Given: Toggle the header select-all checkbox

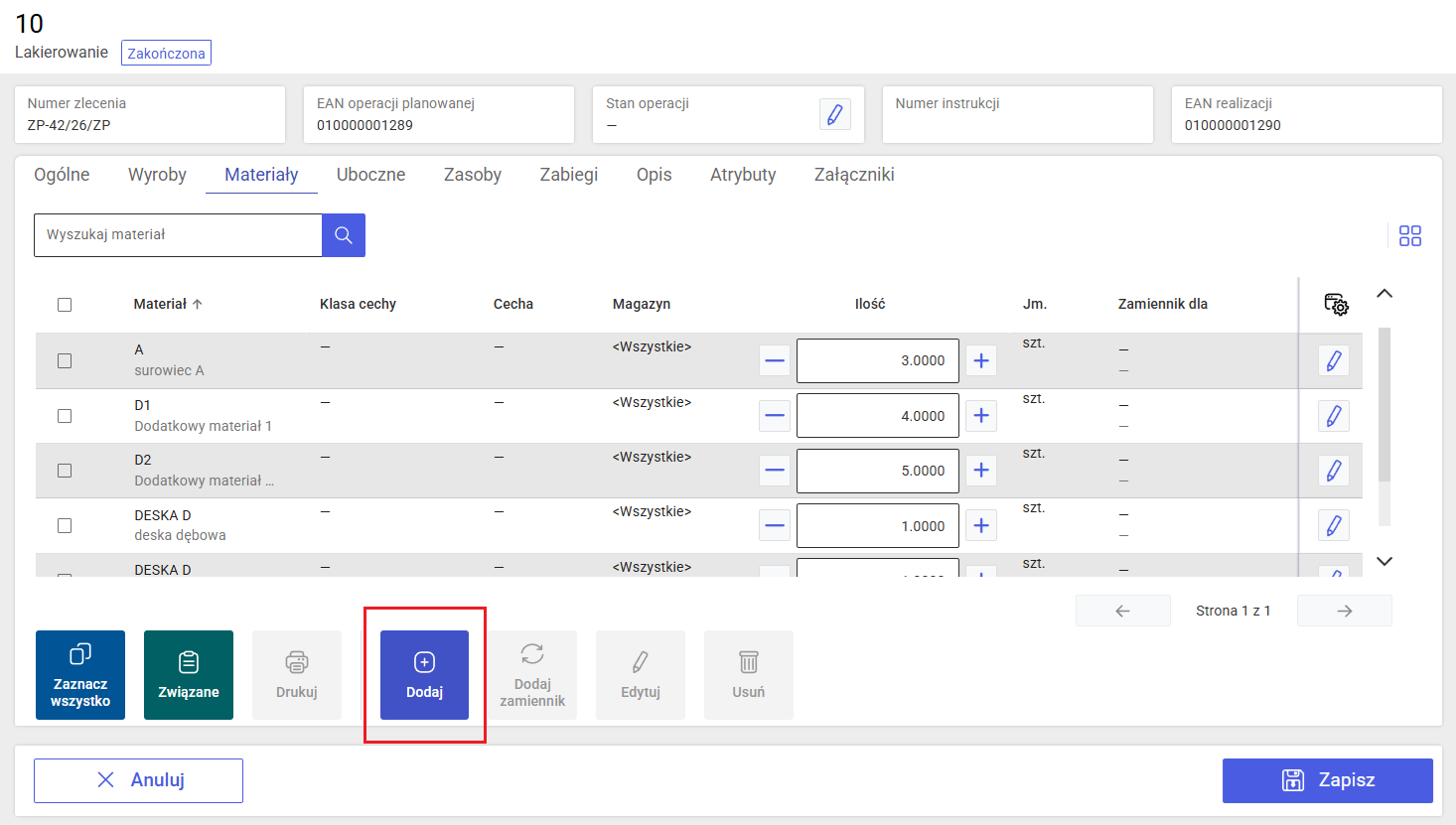Looking at the screenshot, I should coord(65,305).
